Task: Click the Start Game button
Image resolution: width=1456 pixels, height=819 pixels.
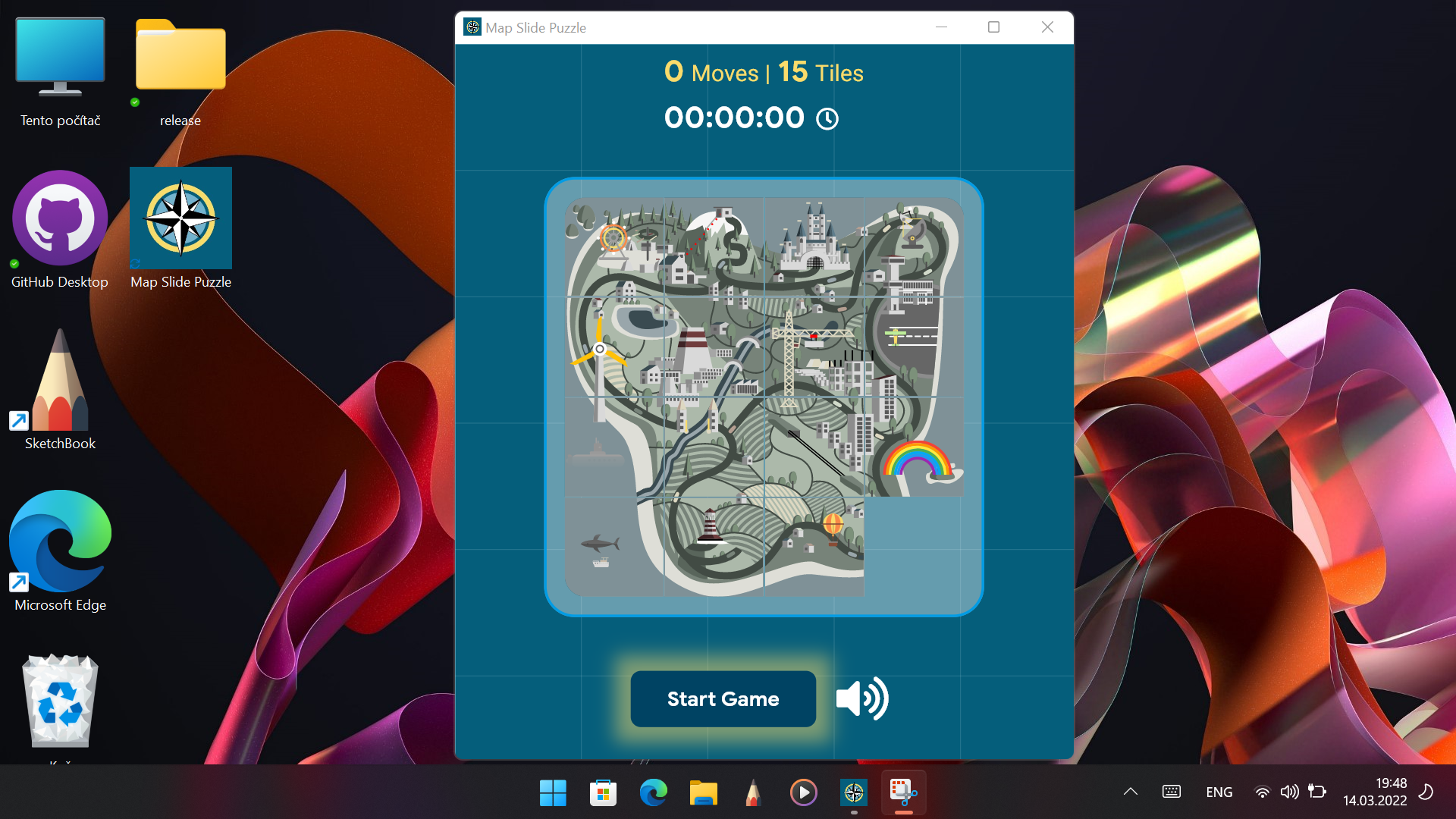Action: tap(723, 698)
